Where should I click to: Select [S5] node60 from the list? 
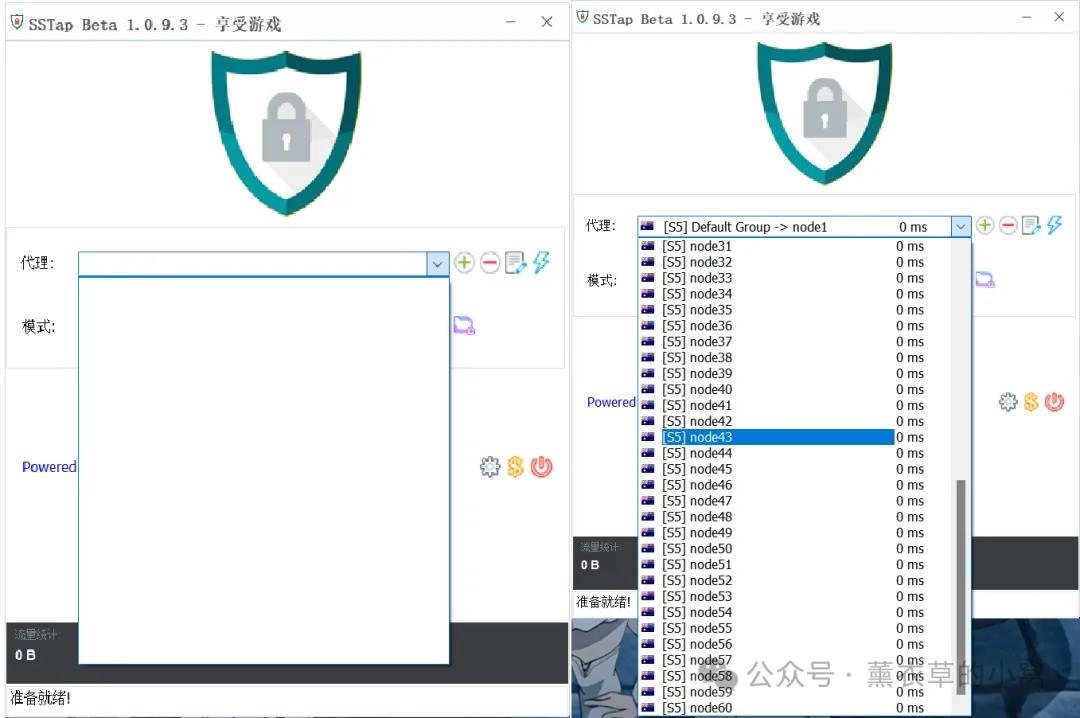795,707
